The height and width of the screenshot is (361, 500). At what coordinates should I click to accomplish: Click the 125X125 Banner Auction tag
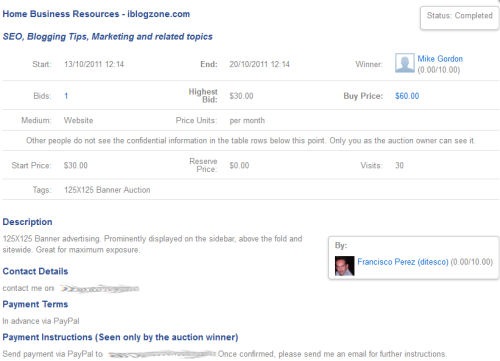[x=107, y=190]
